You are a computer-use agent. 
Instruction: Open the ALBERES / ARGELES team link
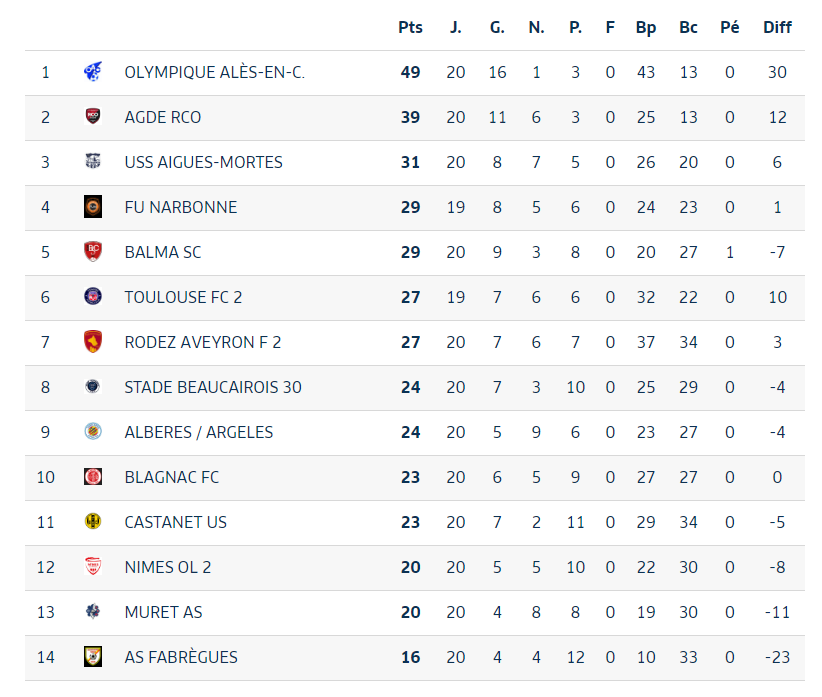click(199, 432)
